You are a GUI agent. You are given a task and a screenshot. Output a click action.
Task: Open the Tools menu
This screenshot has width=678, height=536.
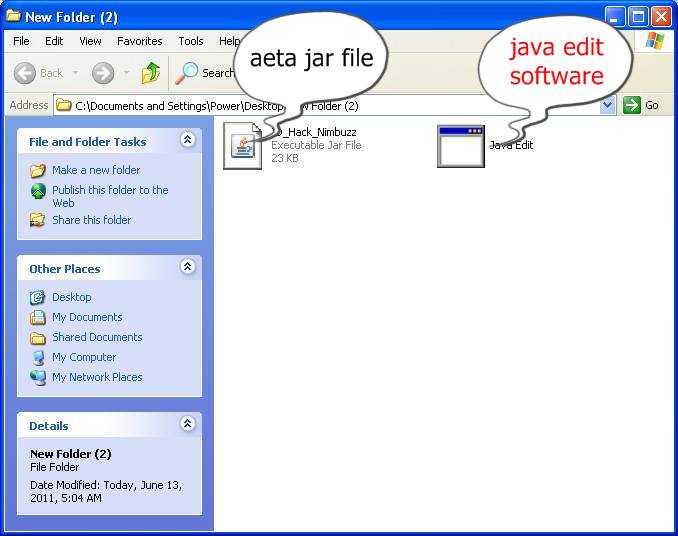pos(191,41)
